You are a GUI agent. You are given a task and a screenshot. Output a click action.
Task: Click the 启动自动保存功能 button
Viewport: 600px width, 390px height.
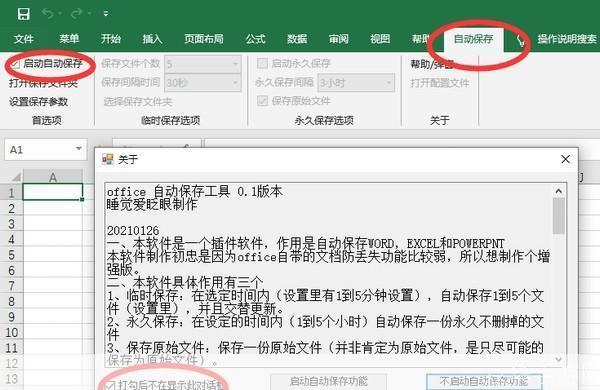(329, 382)
